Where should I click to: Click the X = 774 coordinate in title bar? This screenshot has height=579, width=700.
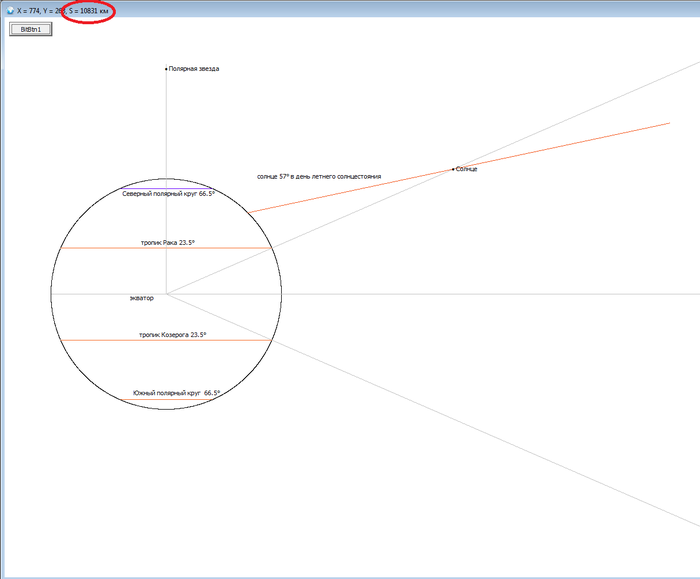tap(31, 10)
